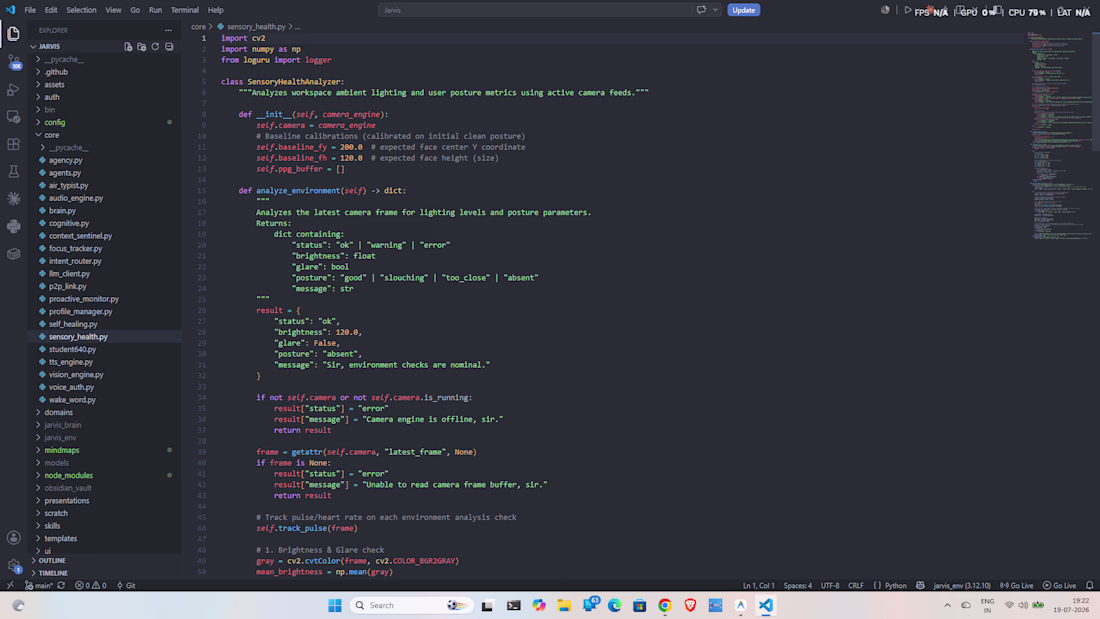Image resolution: width=1100 pixels, height=619 pixels.
Task: Open Accounts menu in activity bar
Action: [13, 538]
